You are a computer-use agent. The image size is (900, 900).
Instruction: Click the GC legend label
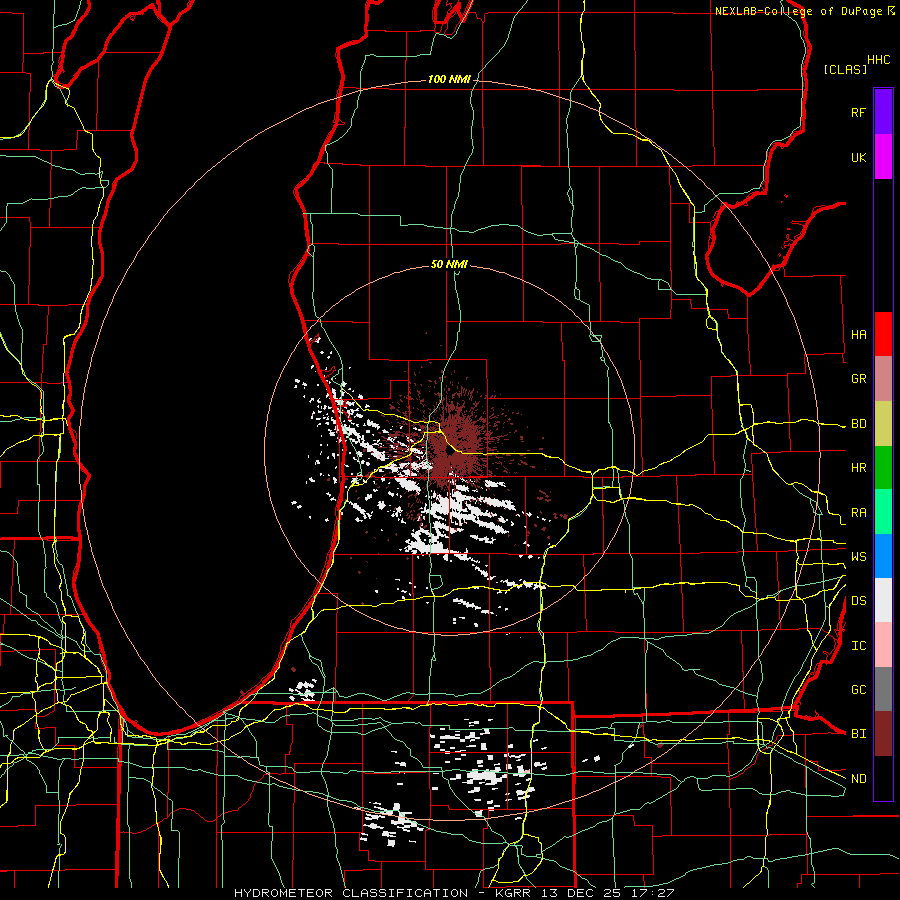pos(858,690)
